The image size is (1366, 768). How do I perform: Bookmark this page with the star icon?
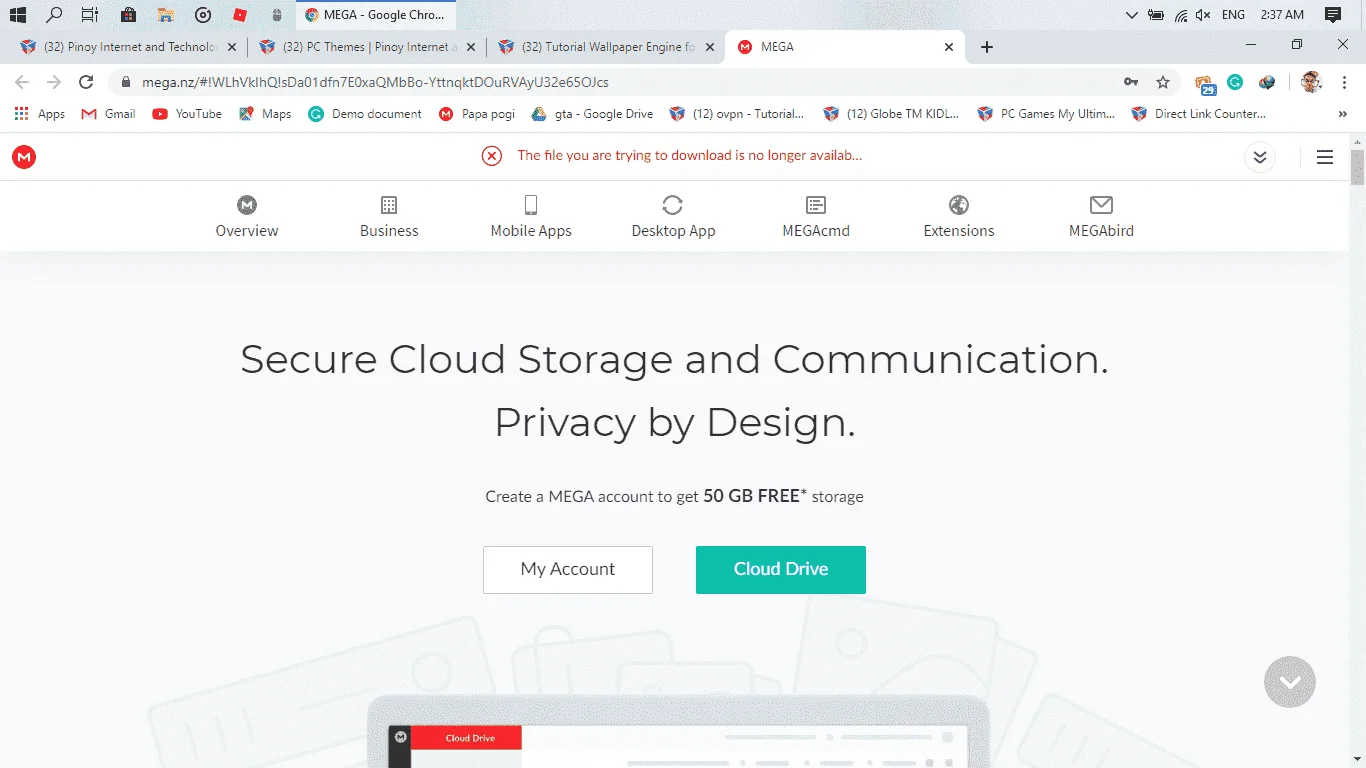pos(1163,82)
